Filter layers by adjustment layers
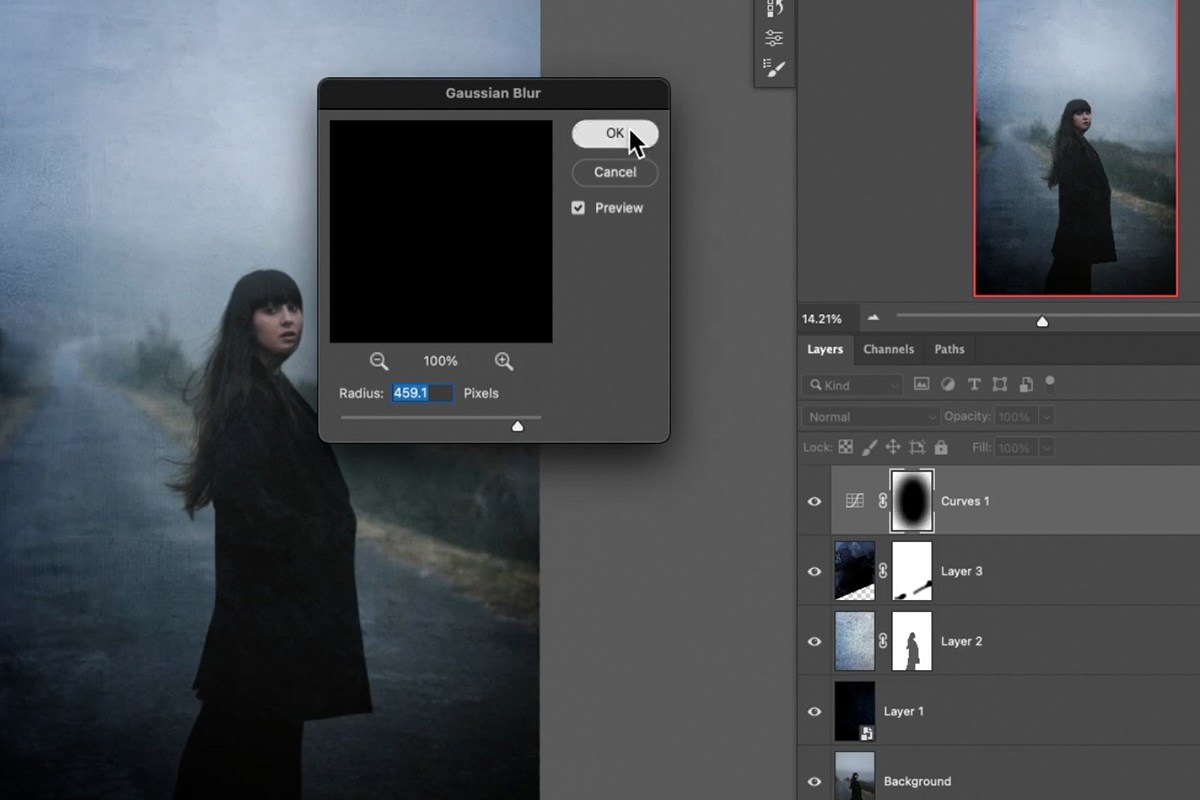Screen dimensions: 1200x800 tap(947, 384)
